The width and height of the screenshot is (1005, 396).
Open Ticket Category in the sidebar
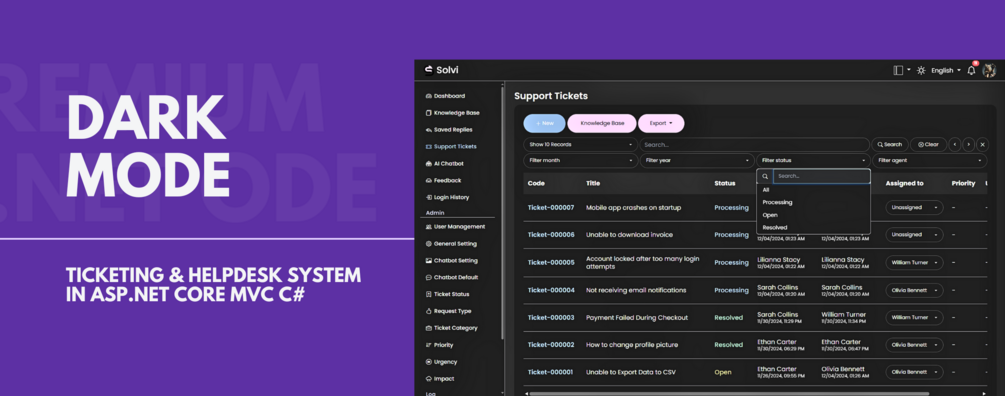[x=456, y=328]
